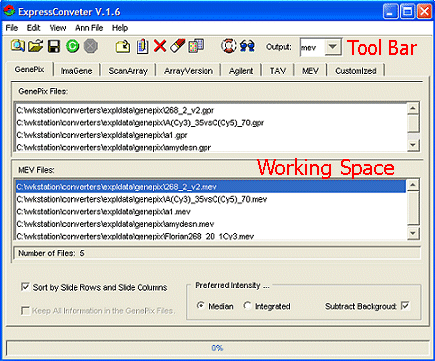Select the Median intensity radio button
This screenshot has width=435, height=361.
click(x=201, y=306)
